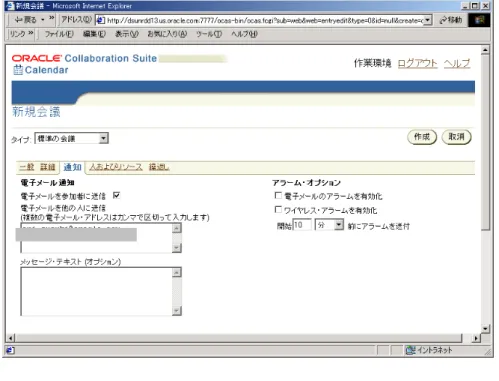Click the Internet Explorer icon in title bar
This screenshot has width=499, height=381.
pos(10,6)
